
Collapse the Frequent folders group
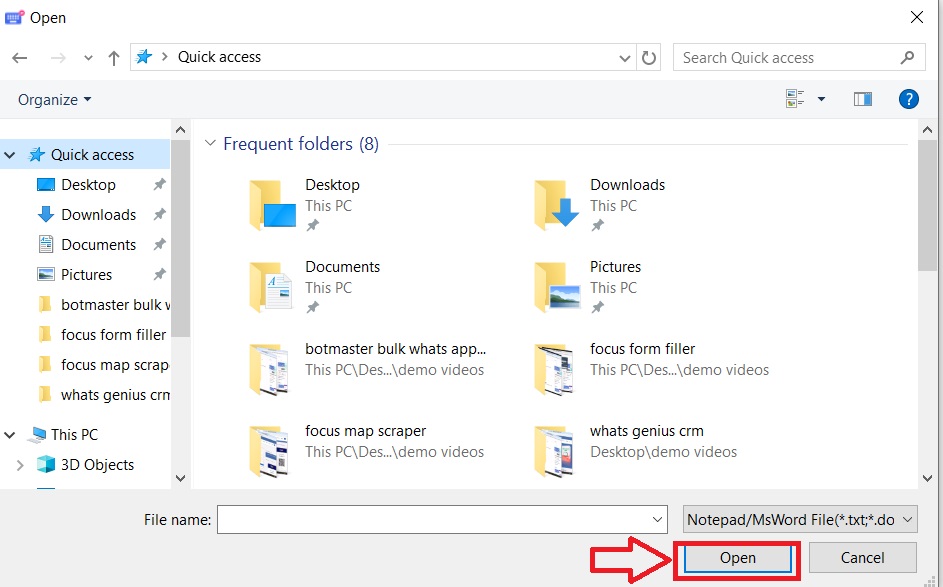(210, 143)
